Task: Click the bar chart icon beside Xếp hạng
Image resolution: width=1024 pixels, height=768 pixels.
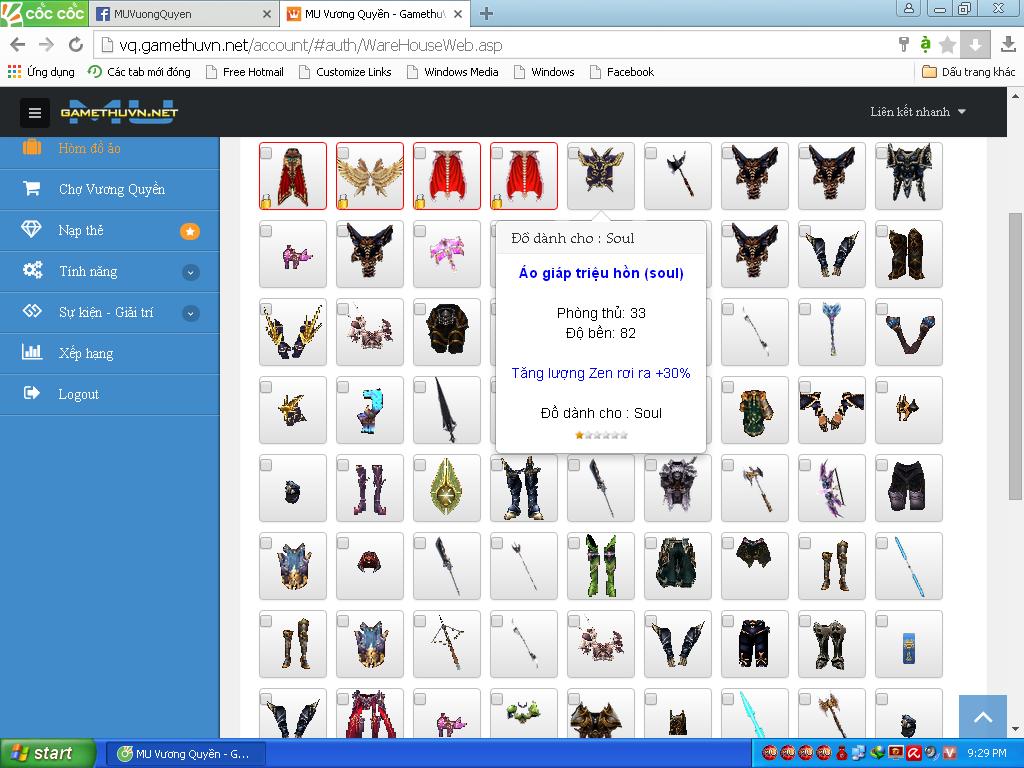Action: 32,353
